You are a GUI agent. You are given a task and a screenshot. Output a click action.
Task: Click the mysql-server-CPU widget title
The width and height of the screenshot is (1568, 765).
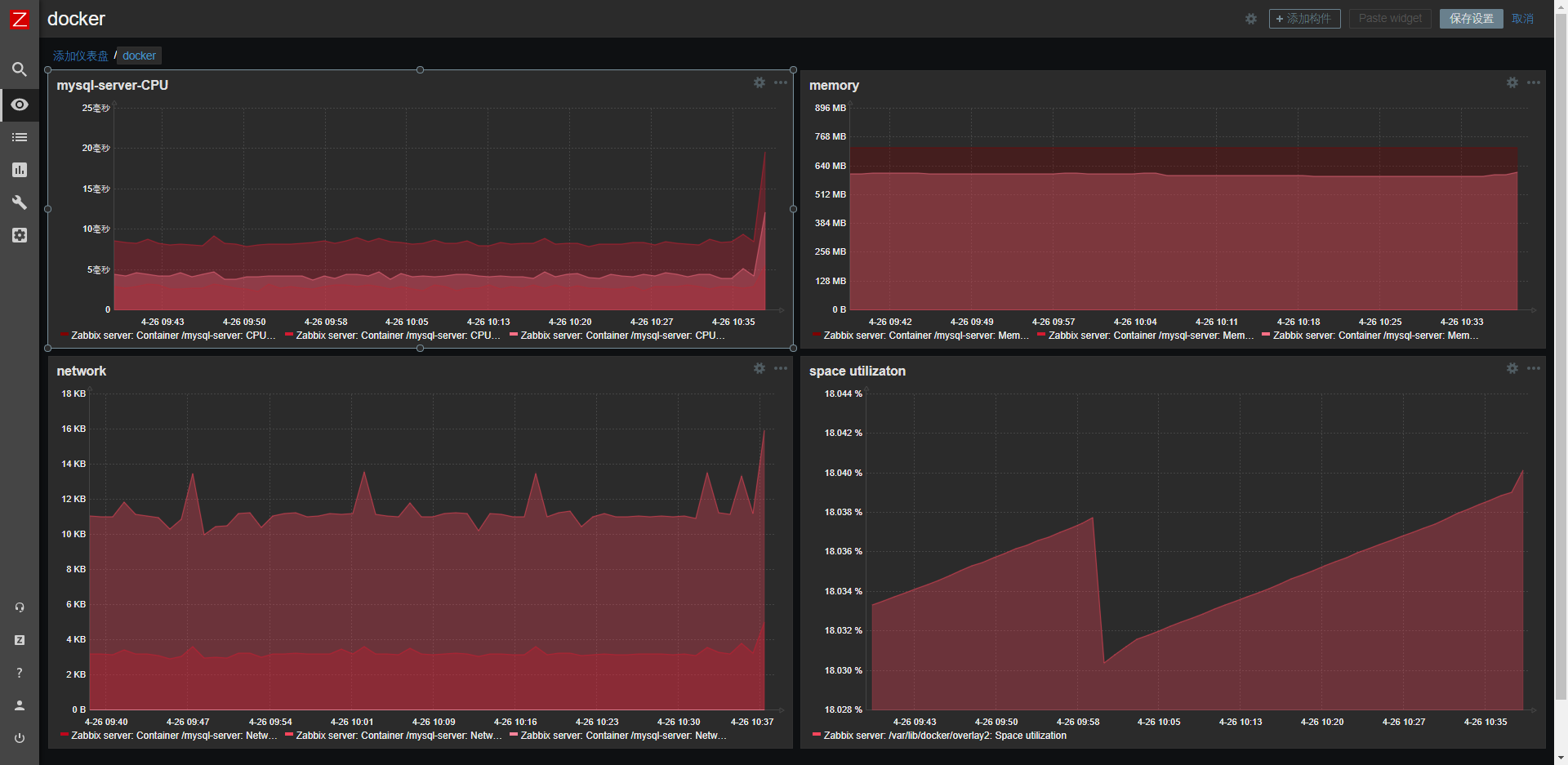113,85
